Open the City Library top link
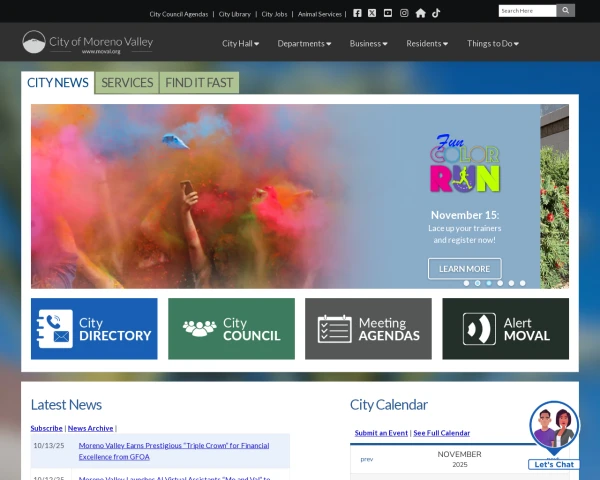Screen dimensions: 600x480 (235, 14)
